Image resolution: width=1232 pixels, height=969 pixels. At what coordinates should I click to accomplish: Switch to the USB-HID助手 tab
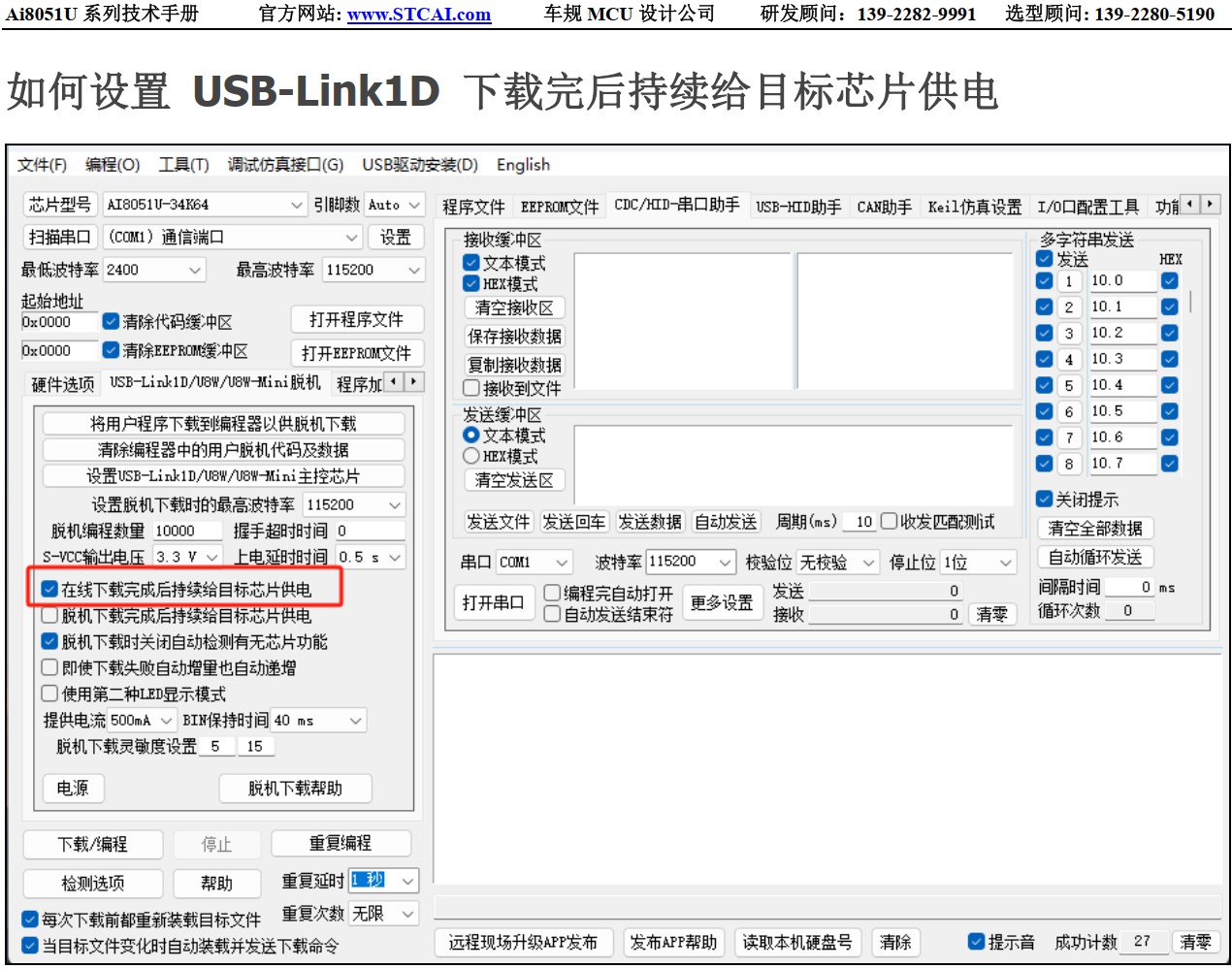tap(798, 207)
